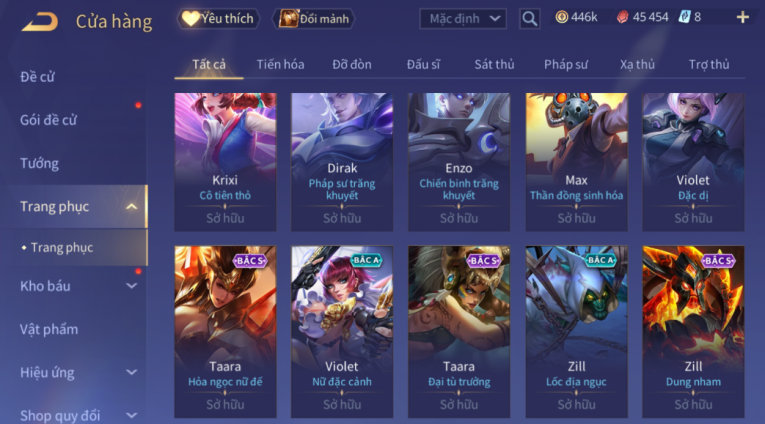This screenshot has height=424, width=765.
Task: Open Tướng in the sidebar
Action: click(x=40, y=163)
